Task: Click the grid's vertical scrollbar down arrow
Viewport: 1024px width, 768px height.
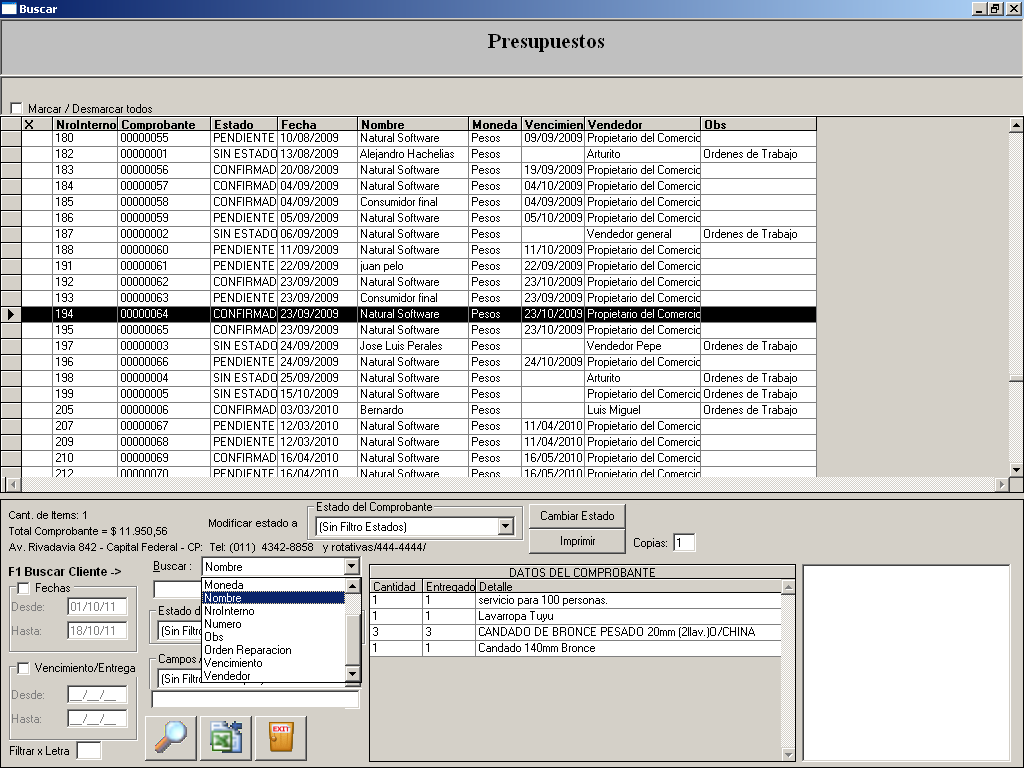Action: point(1016,469)
